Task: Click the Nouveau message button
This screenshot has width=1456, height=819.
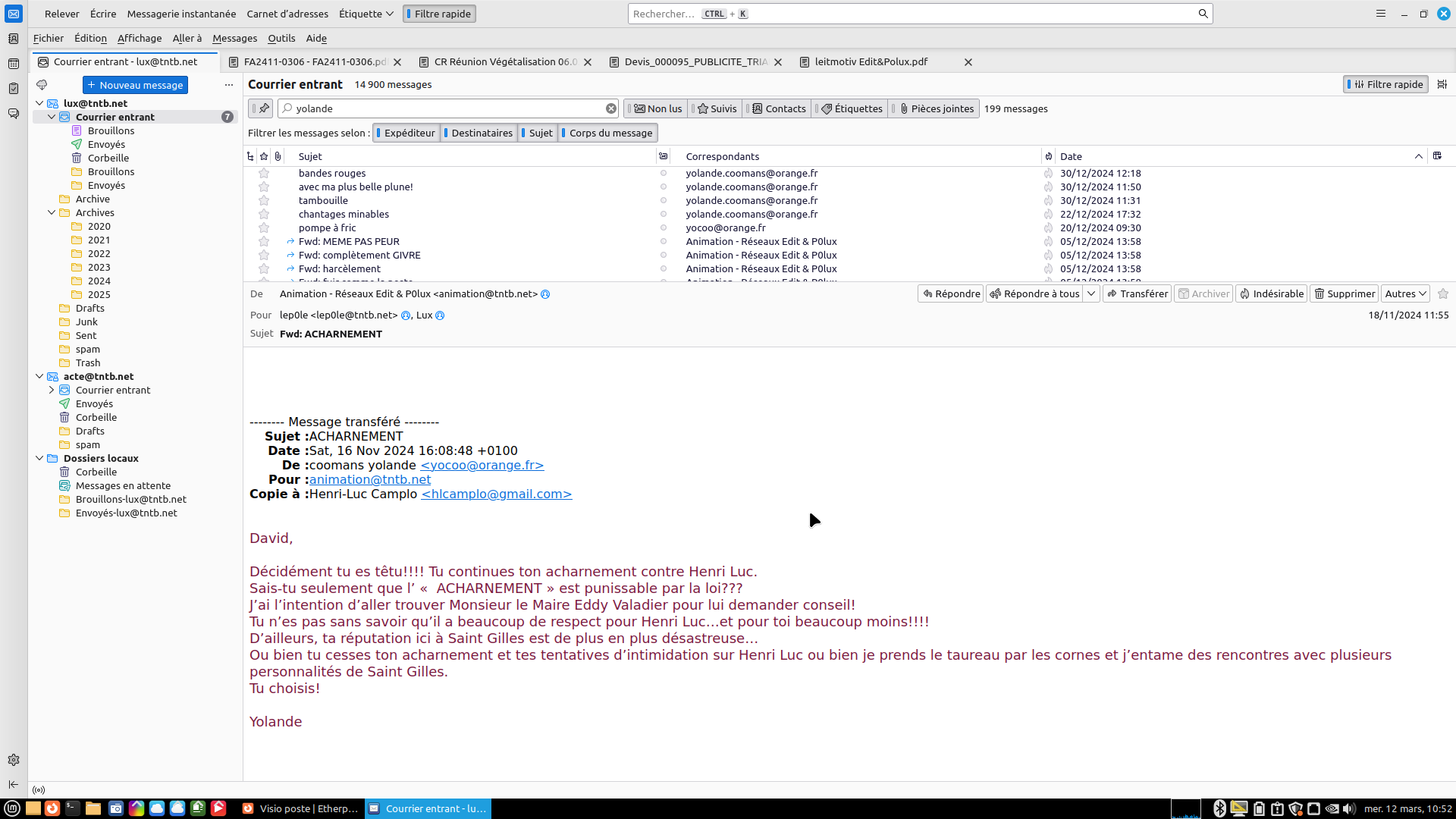Action: (x=135, y=85)
